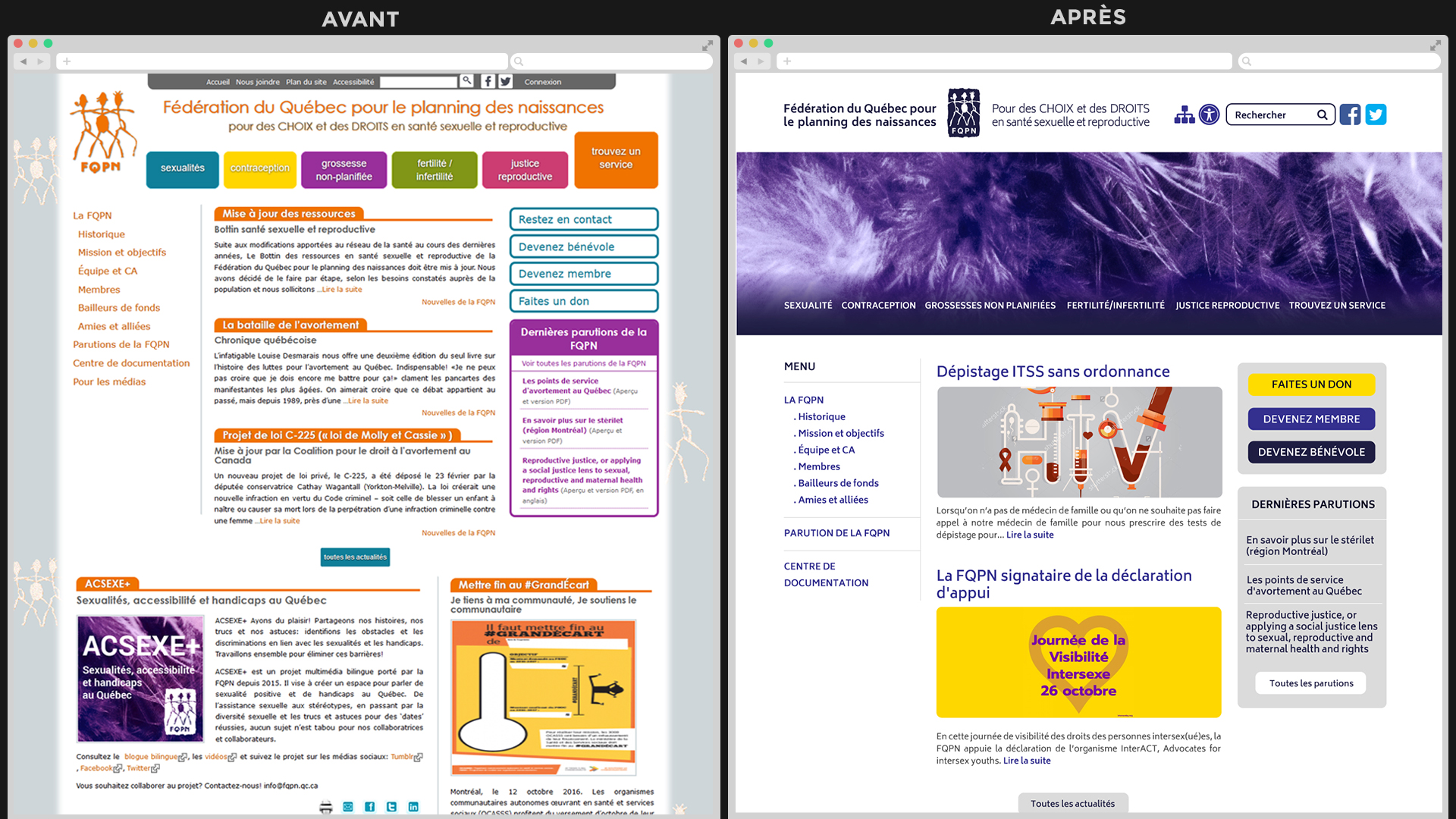Click Twitter icon in AVANT top bar

coord(505,81)
